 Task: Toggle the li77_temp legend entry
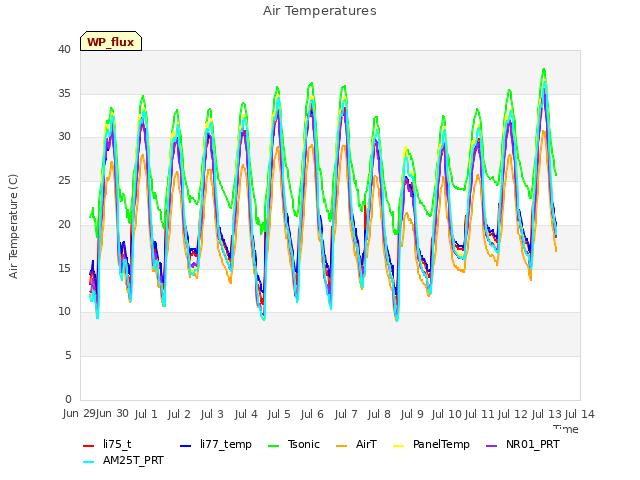point(216,444)
